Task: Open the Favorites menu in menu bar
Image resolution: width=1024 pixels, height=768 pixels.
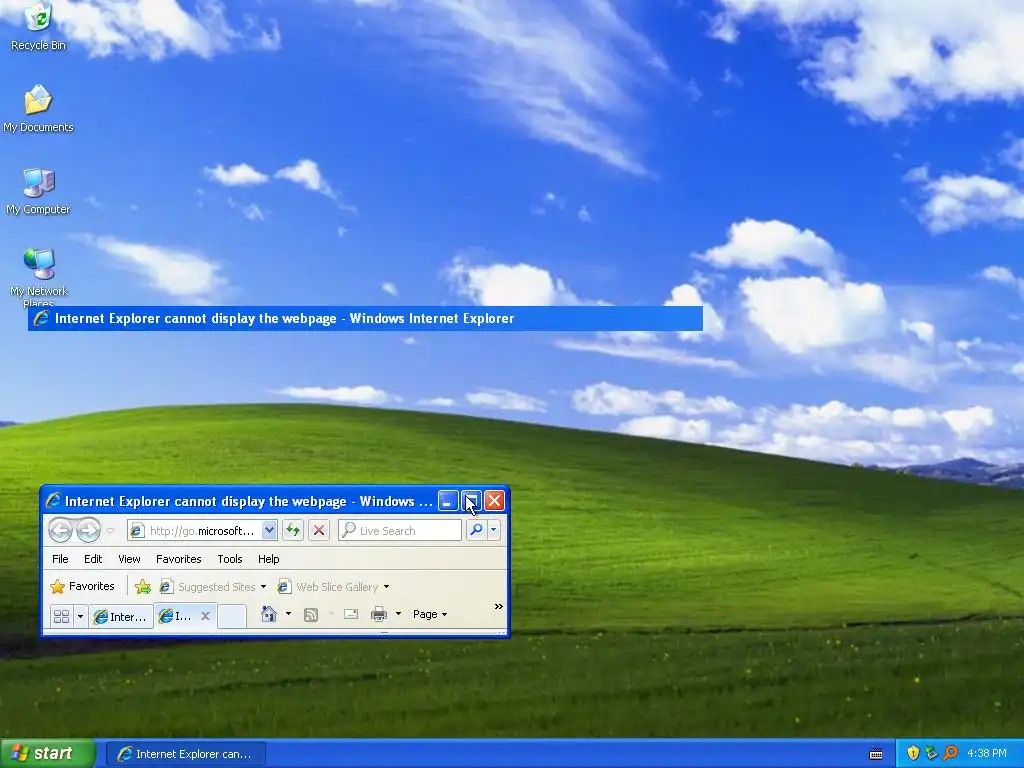Action: pyautogui.click(x=178, y=559)
